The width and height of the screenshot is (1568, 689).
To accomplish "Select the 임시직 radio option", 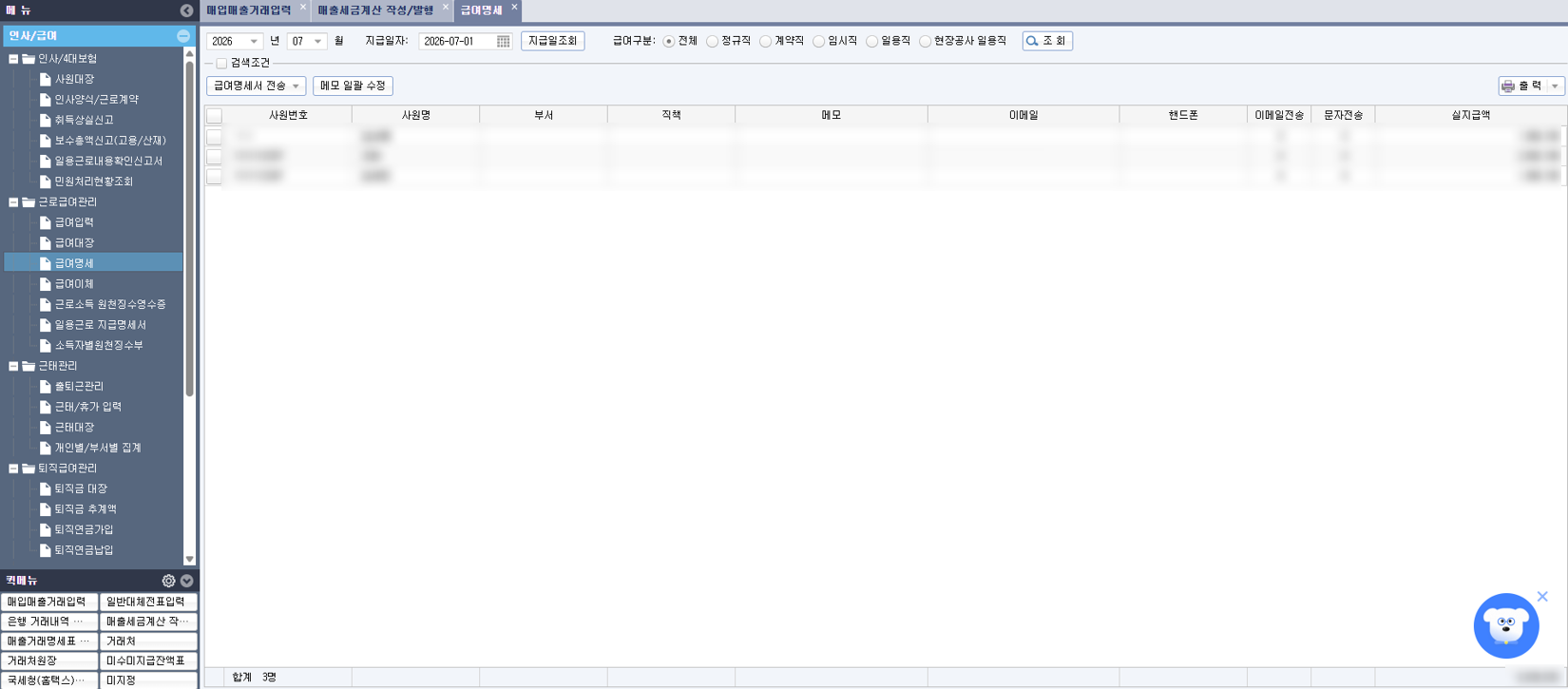I will [818, 41].
